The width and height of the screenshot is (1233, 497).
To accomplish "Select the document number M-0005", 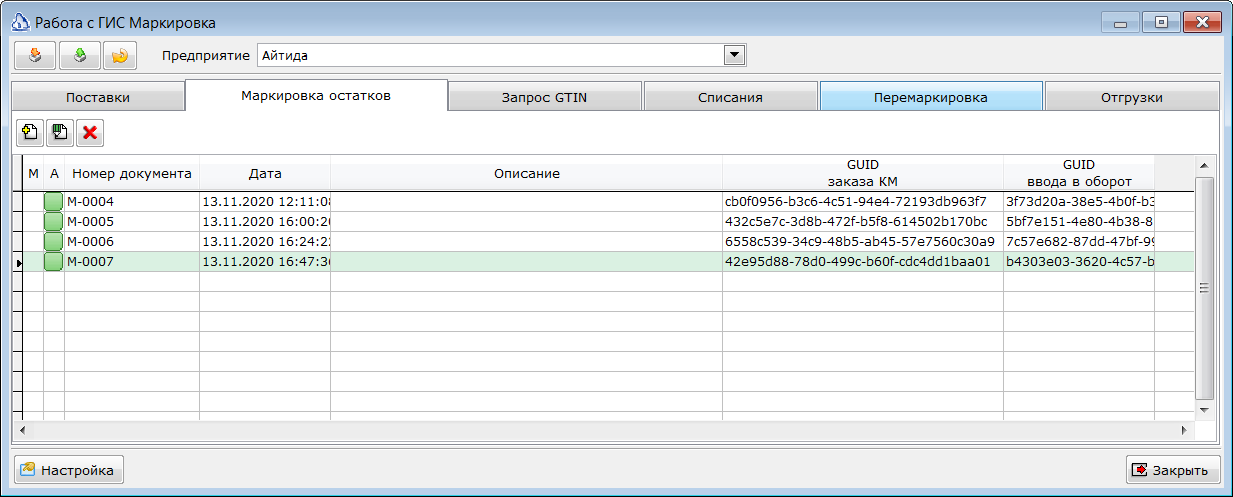I will point(132,222).
